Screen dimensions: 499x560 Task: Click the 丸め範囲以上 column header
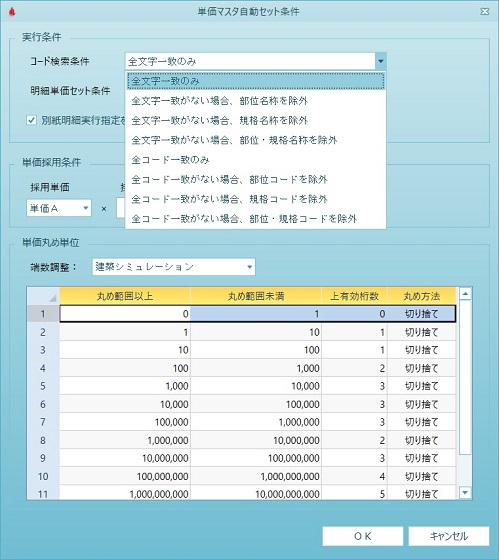point(125,296)
